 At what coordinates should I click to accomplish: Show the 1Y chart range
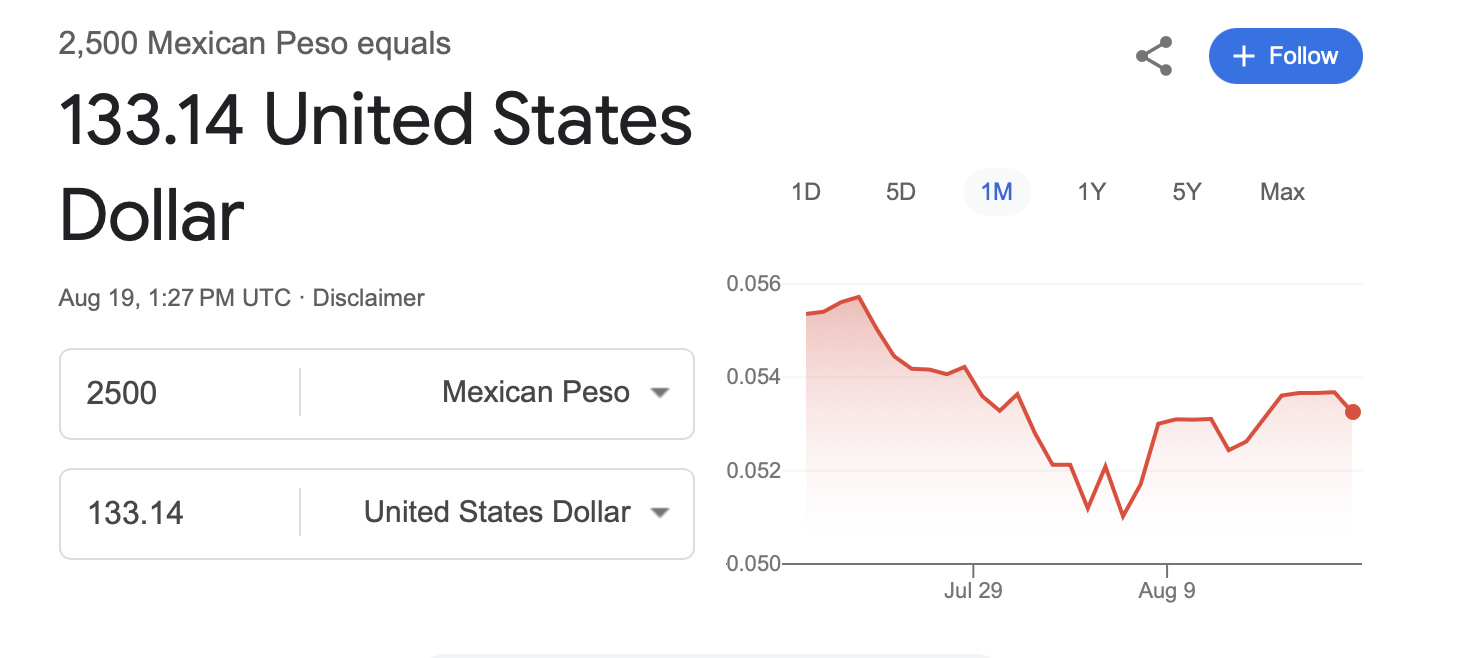[1091, 192]
